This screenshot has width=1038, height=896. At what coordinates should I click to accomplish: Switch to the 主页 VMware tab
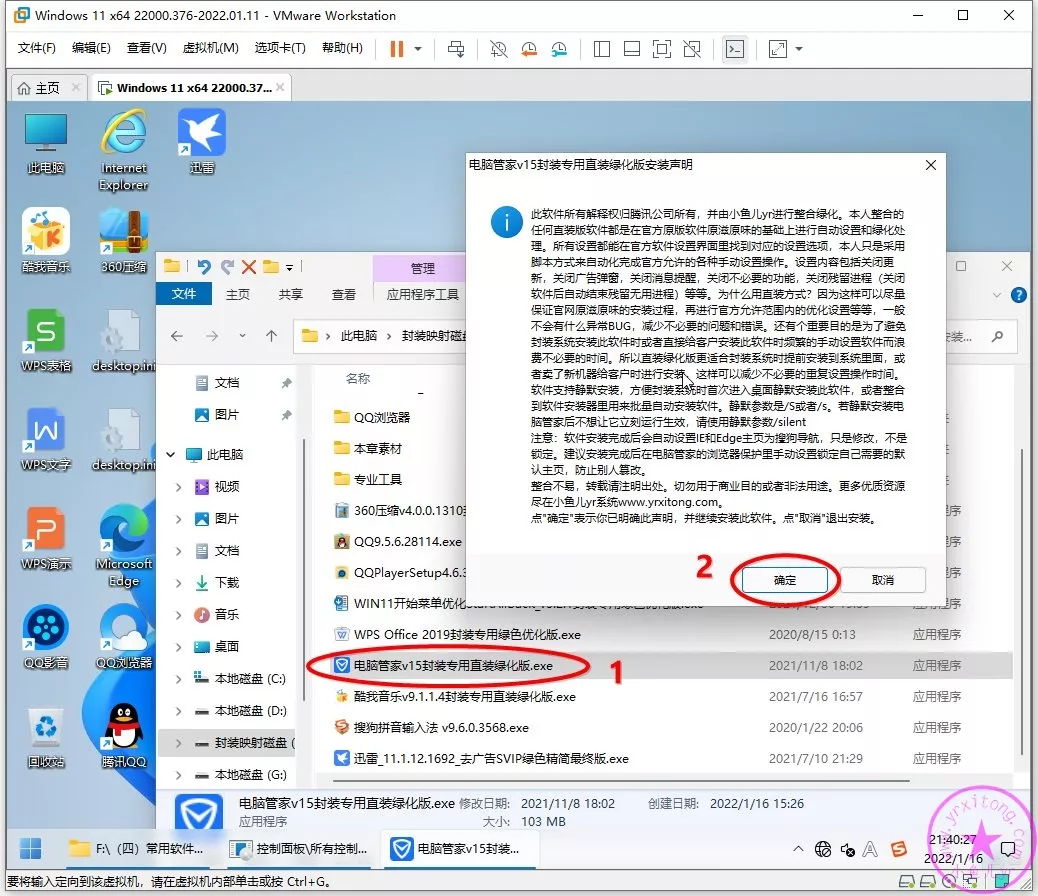click(x=39, y=88)
